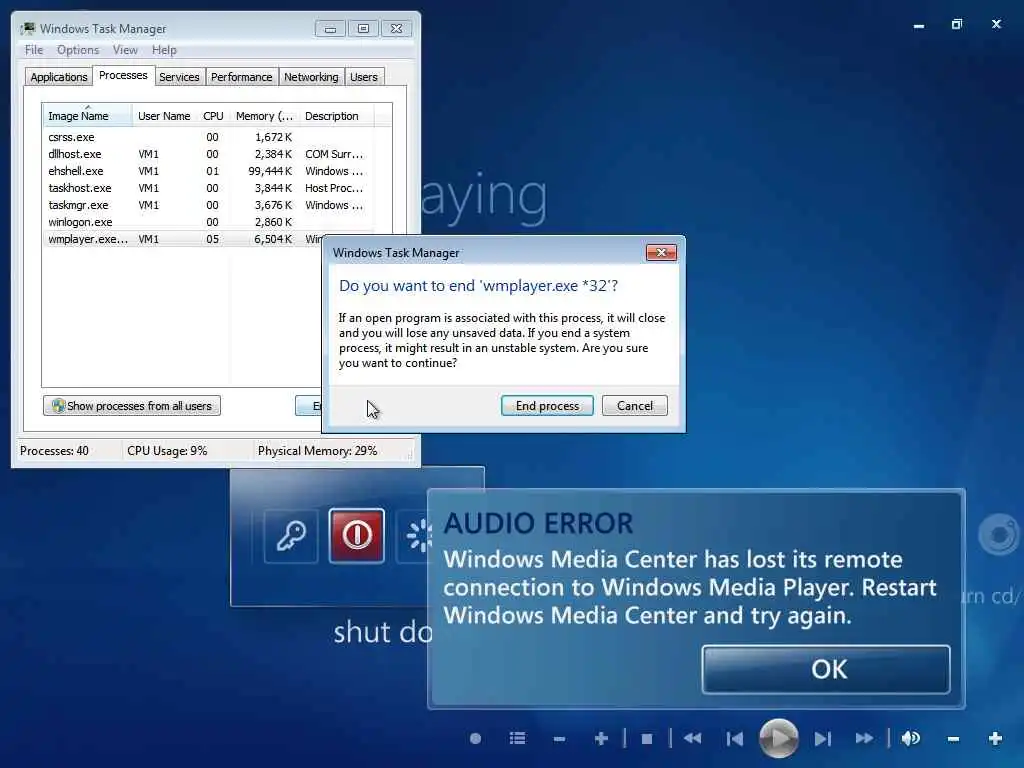Click channel up plus in transport bar
Screen dimensions: 1024x768
click(x=601, y=739)
